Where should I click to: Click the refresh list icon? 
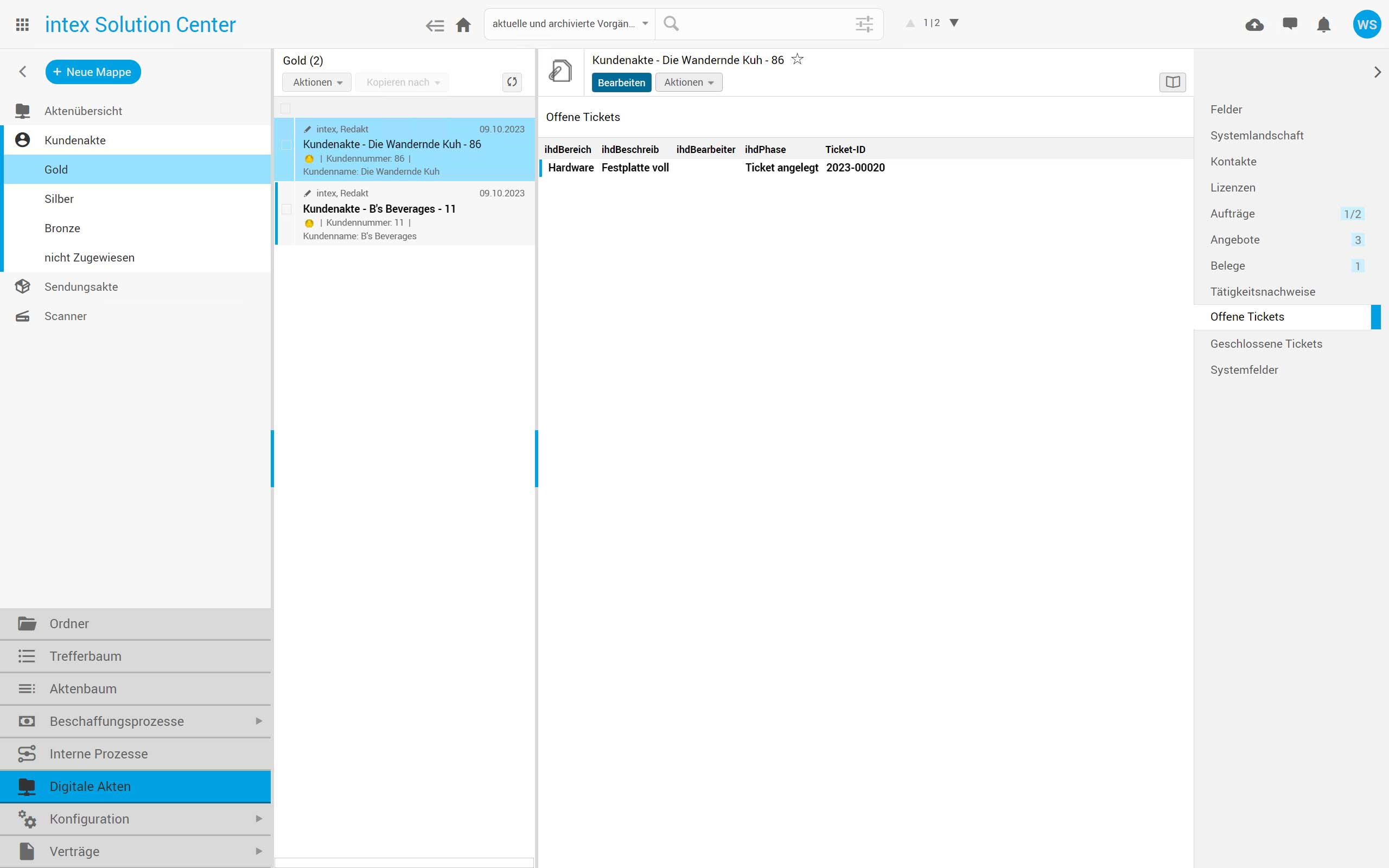point(512,82)
